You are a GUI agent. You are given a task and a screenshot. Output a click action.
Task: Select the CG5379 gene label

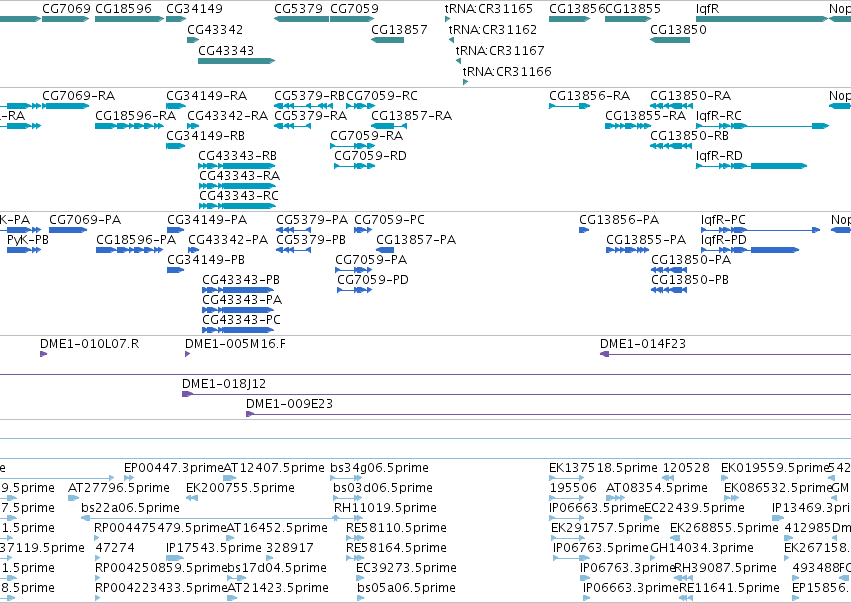coord(298,9)
